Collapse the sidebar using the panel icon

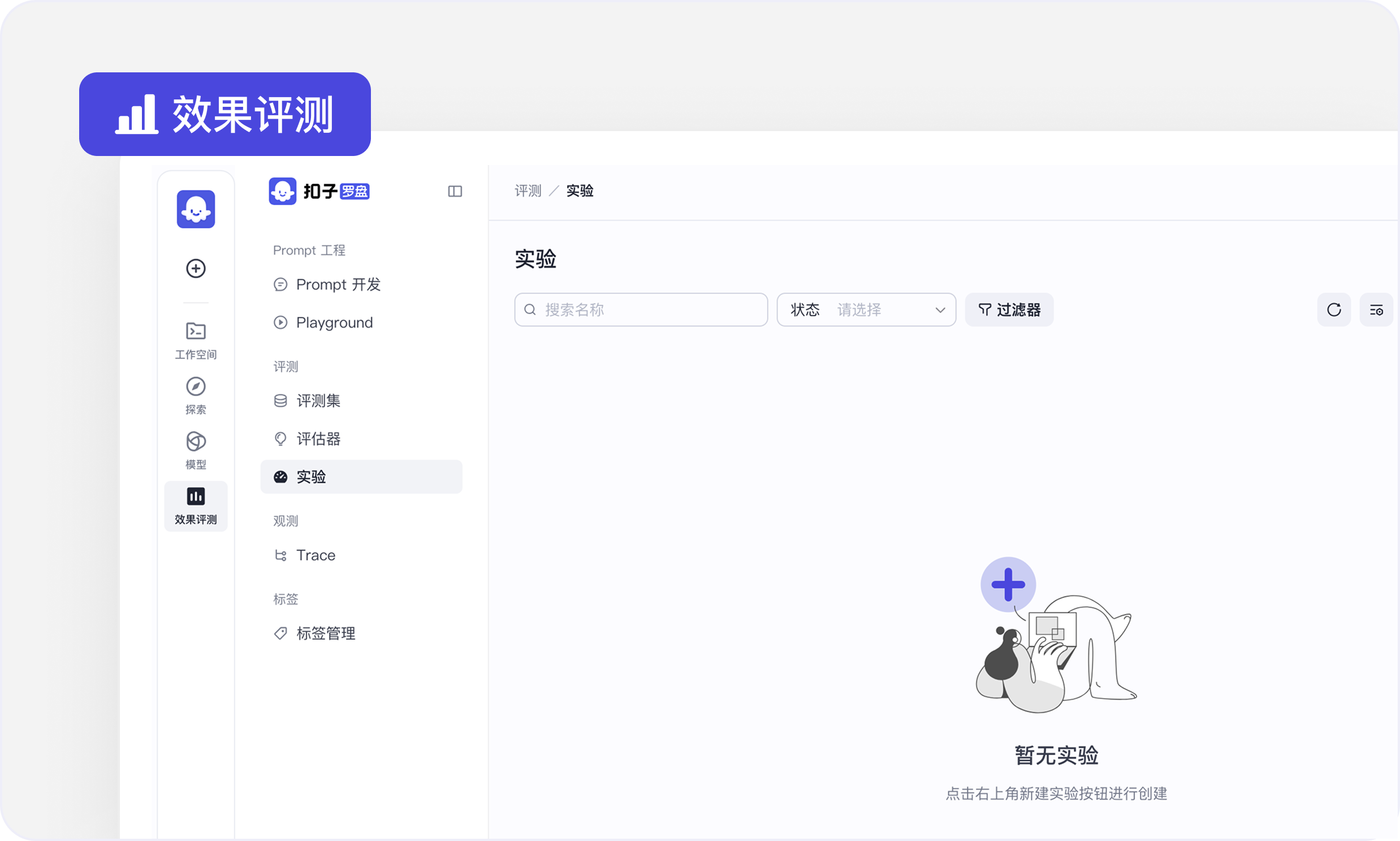pos(455,191)
